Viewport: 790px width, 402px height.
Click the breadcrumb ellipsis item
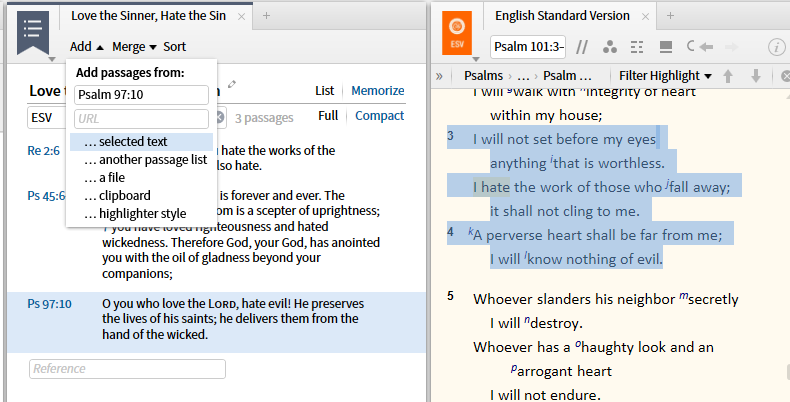[523, 77]
